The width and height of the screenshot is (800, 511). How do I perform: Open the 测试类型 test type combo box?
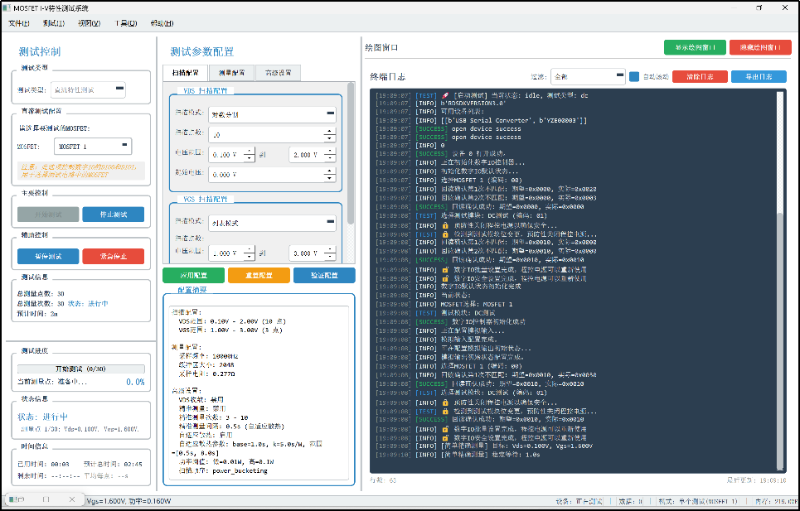[x=89, y=90]
